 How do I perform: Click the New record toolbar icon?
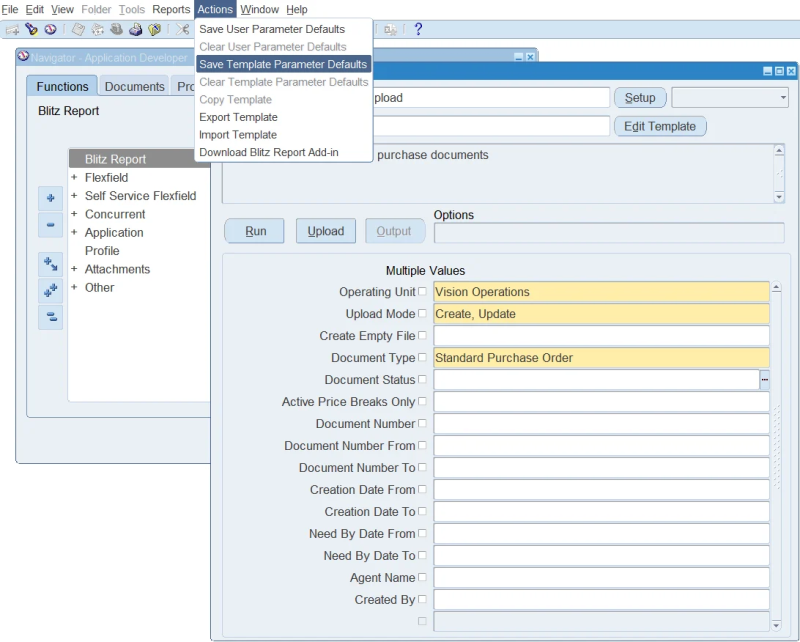[12, 30]
